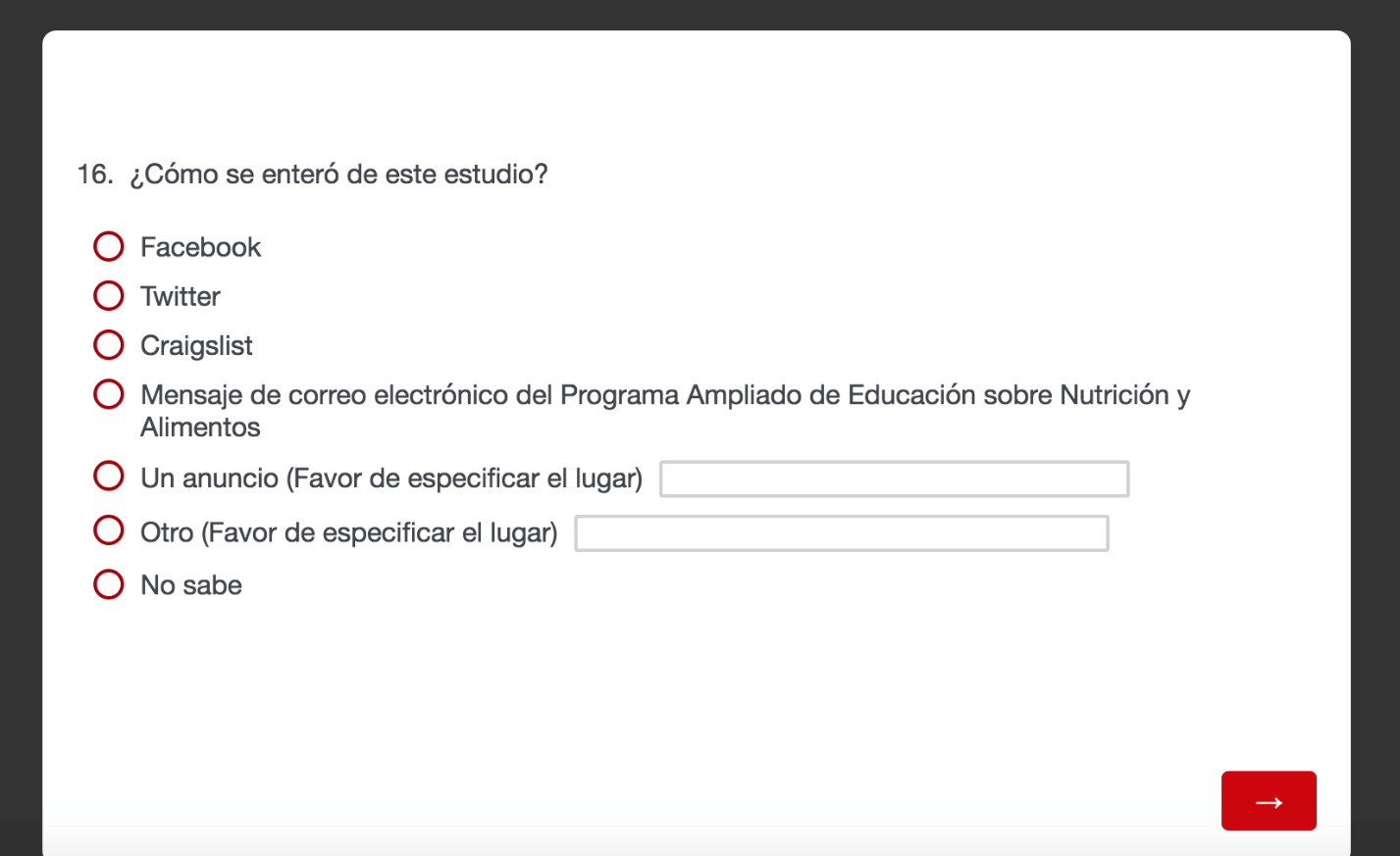Click the Otro (Favor de especificar) label
1400x856 pixels.
348,532
